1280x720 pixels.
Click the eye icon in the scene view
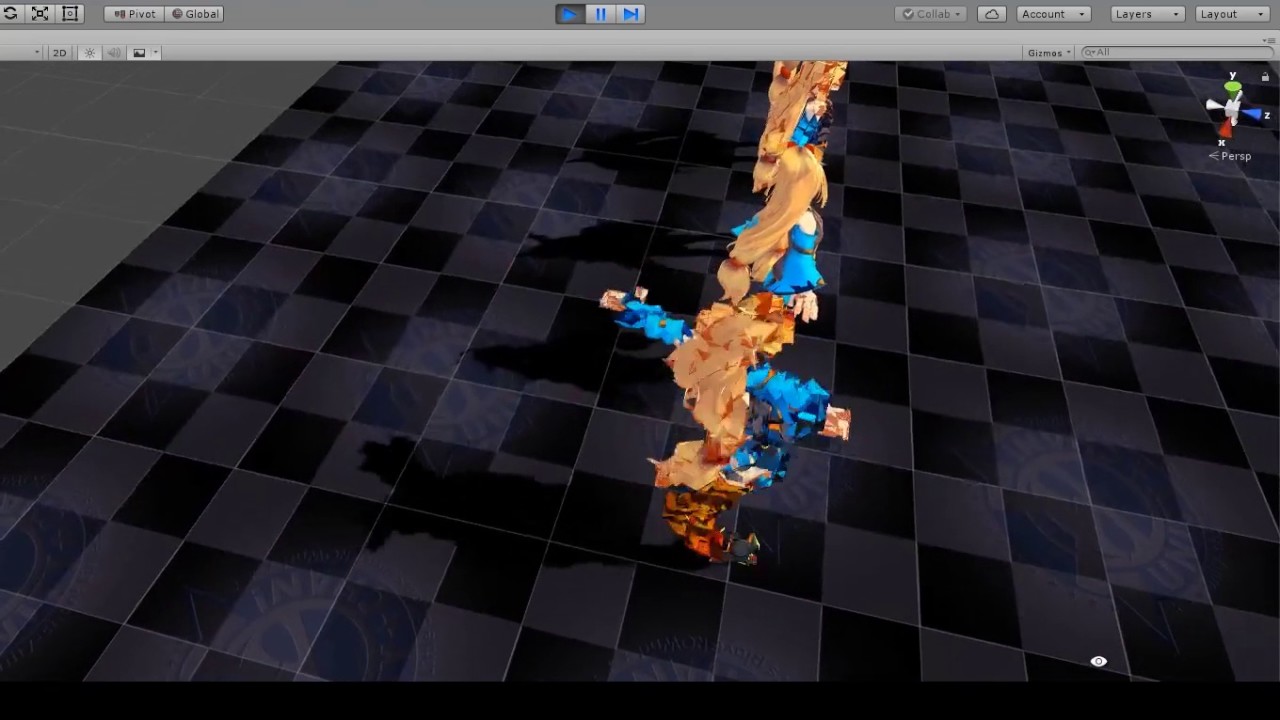click(x=1098, y=661)
